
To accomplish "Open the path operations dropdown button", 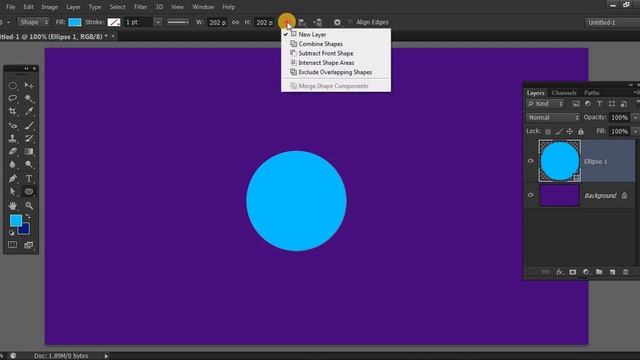I will coord(287,22).
